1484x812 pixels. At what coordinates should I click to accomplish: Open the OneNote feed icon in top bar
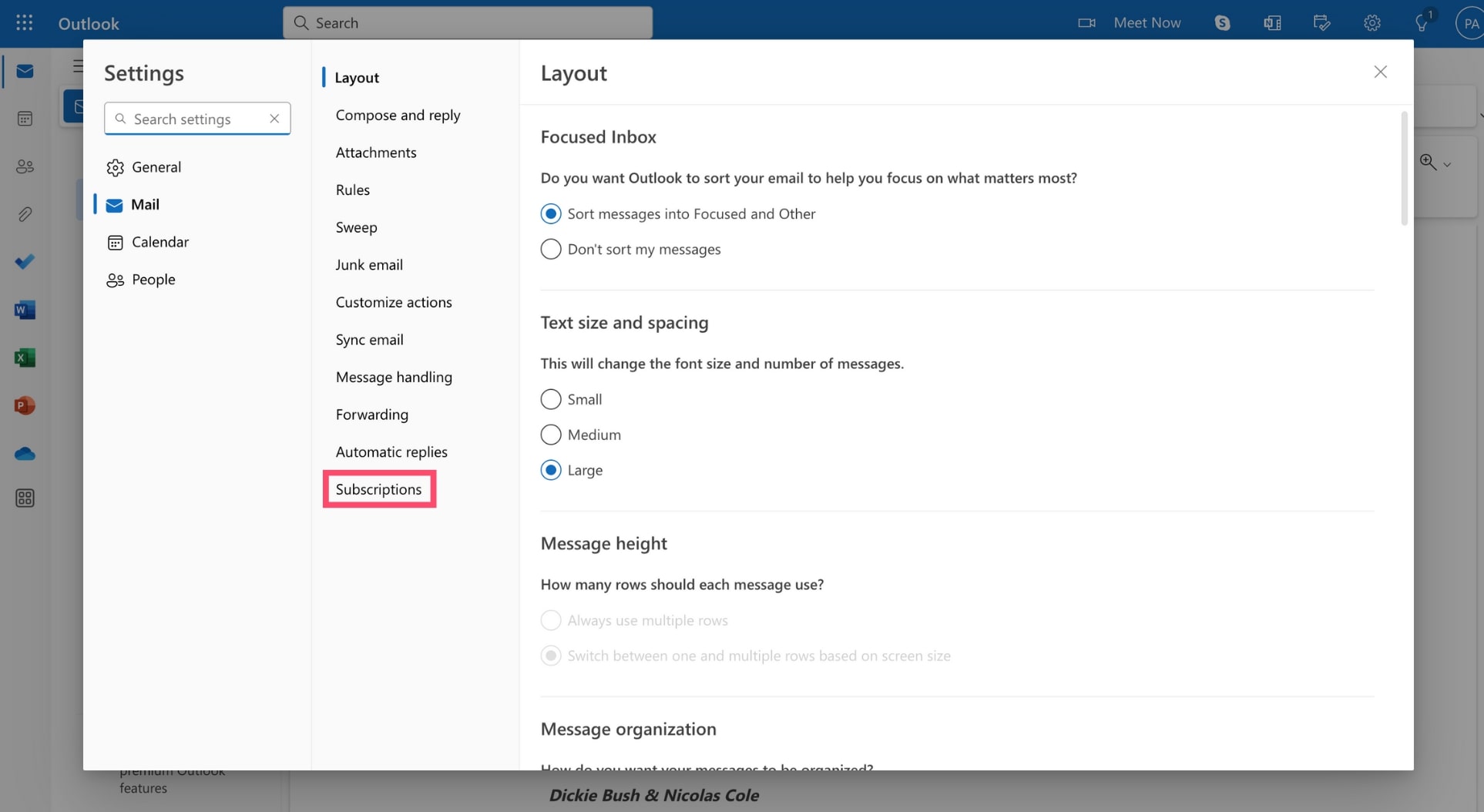(x=1272, y=23)
